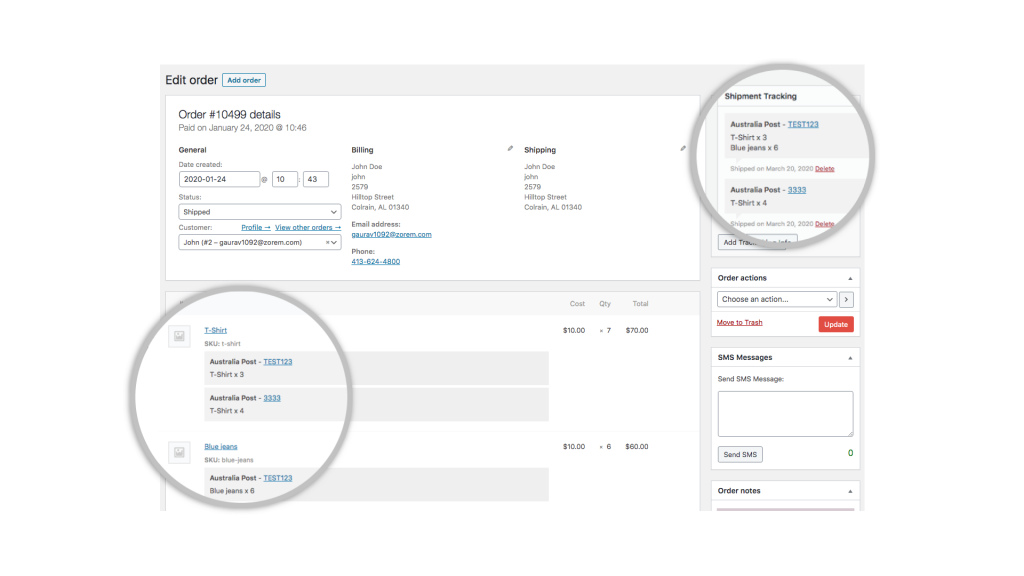Click SKU: t-shirt text

pyautogui.click(x=222, y=344)
